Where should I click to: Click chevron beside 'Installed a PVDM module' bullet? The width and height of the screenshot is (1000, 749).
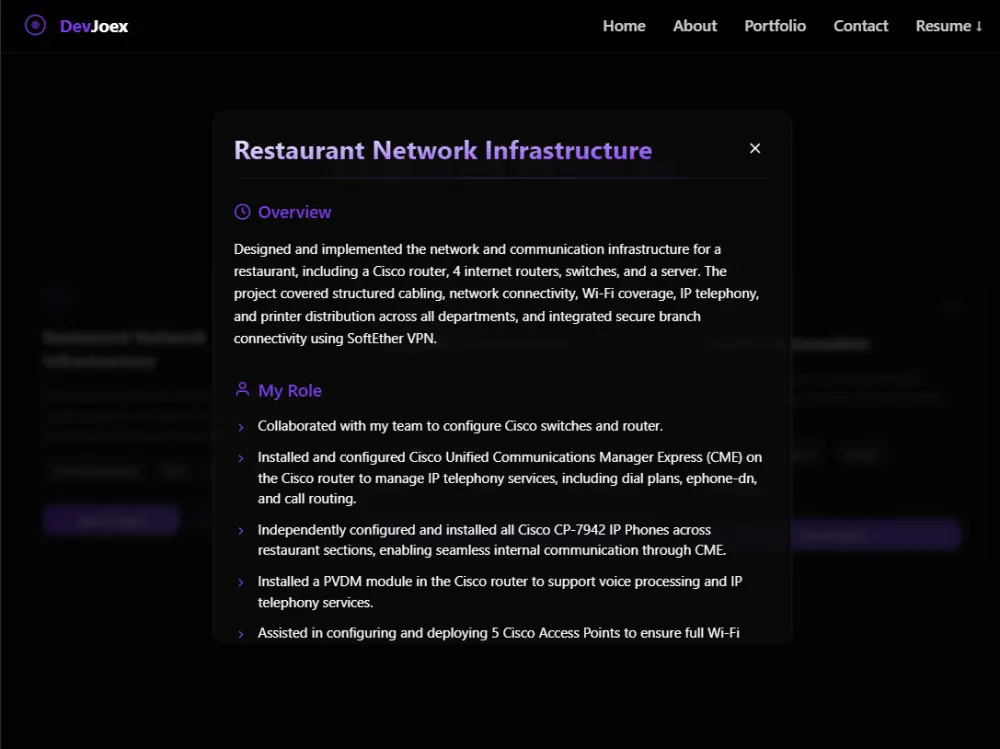[x=240, y=582]
